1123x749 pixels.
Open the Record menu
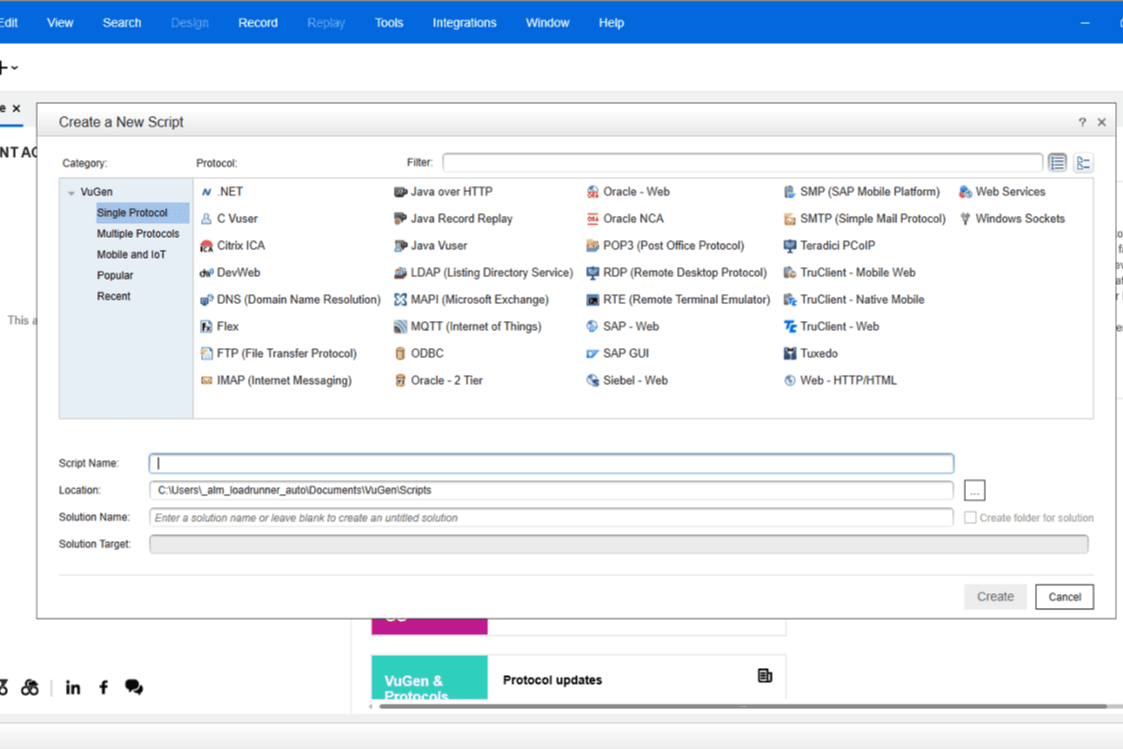click(258, 23)
